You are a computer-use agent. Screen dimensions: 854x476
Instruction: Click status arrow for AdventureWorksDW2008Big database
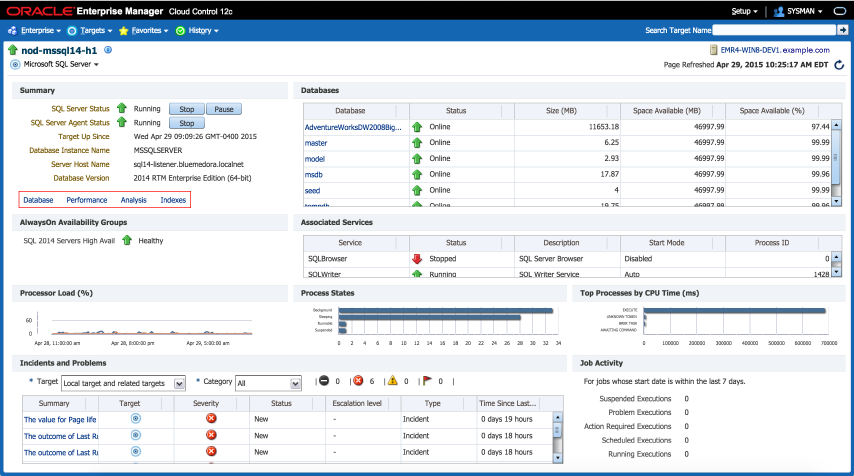point(417,127)
